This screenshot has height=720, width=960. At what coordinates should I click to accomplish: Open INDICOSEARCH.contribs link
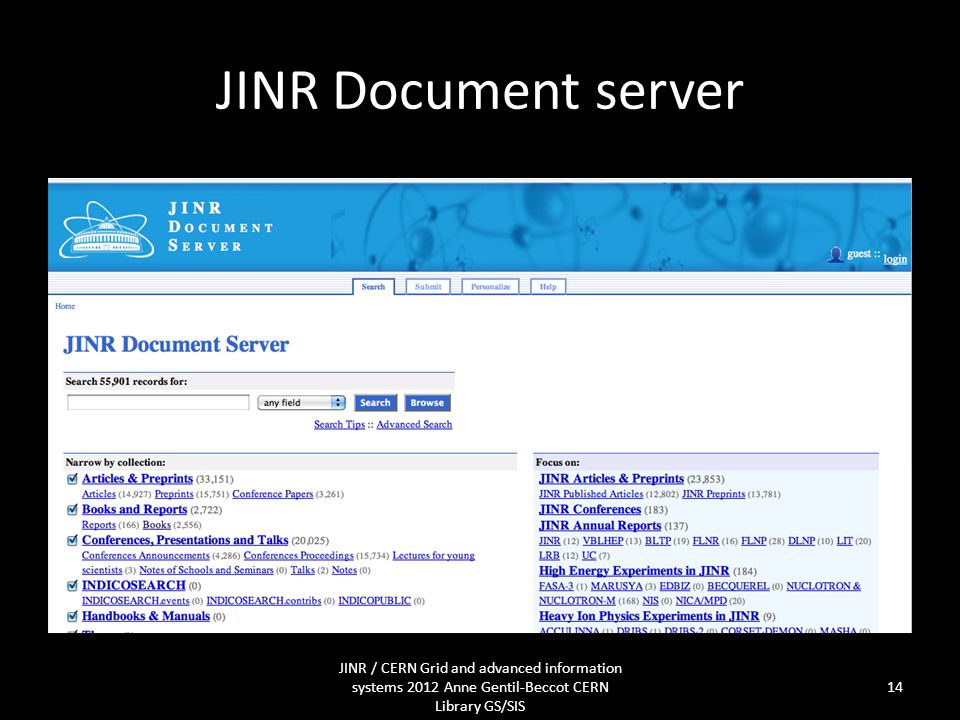point(264,601)
